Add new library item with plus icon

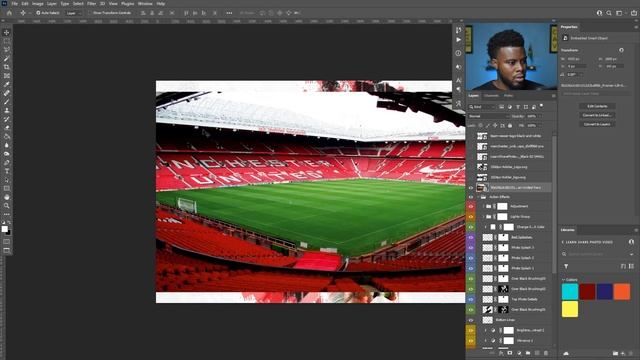(x=623, y=353)
